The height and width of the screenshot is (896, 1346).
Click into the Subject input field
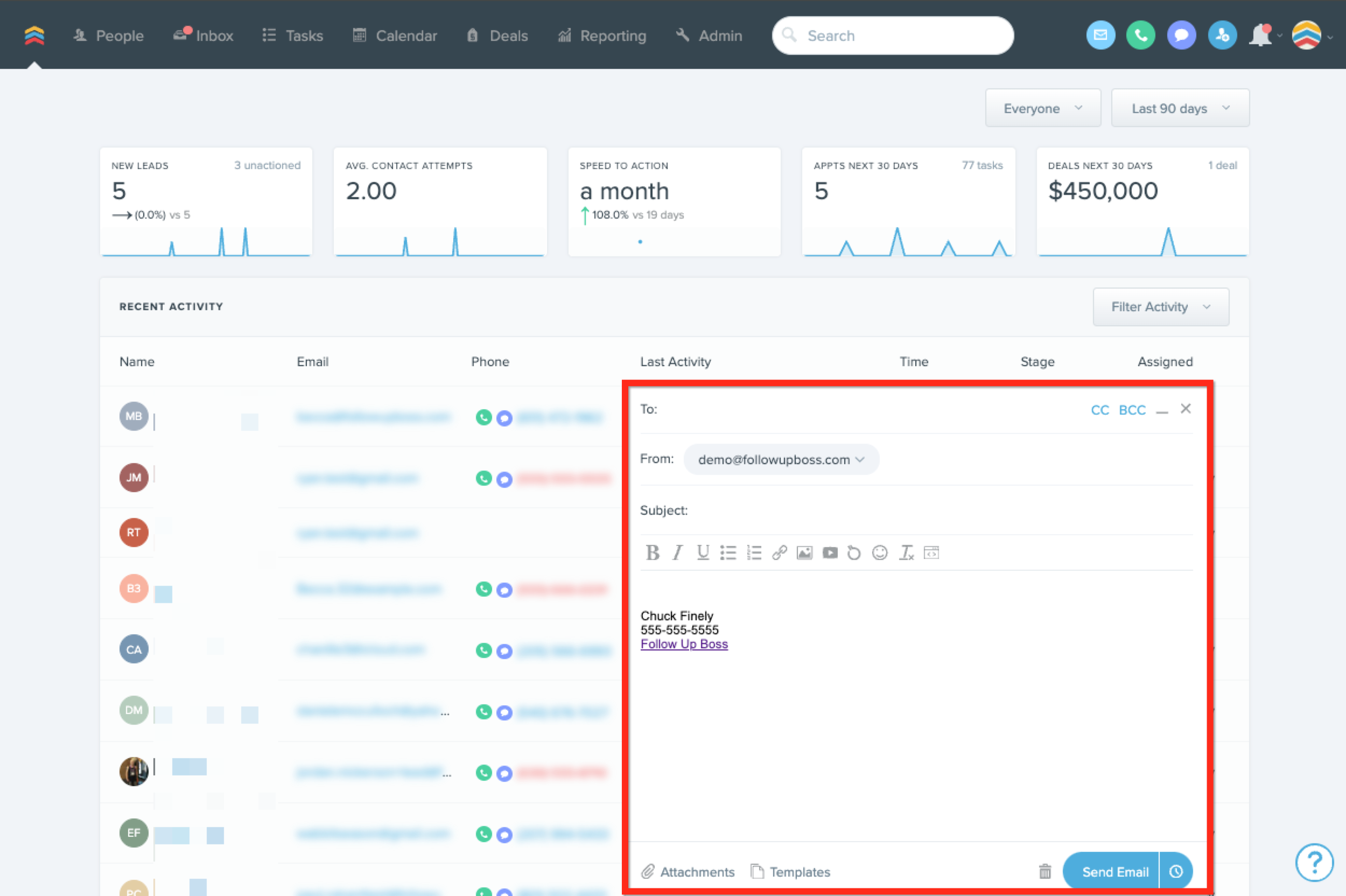[x=937, y=510]
